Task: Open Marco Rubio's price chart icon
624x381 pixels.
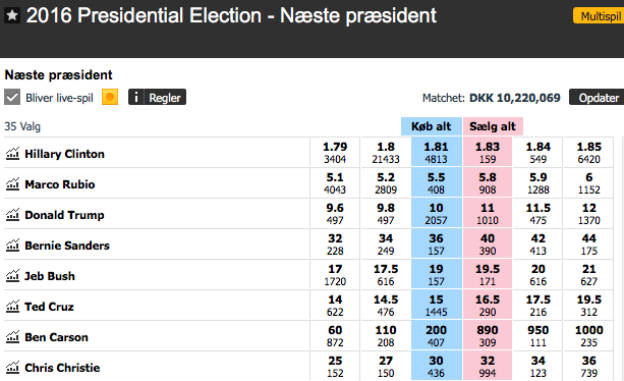Action: click(12, 184)
